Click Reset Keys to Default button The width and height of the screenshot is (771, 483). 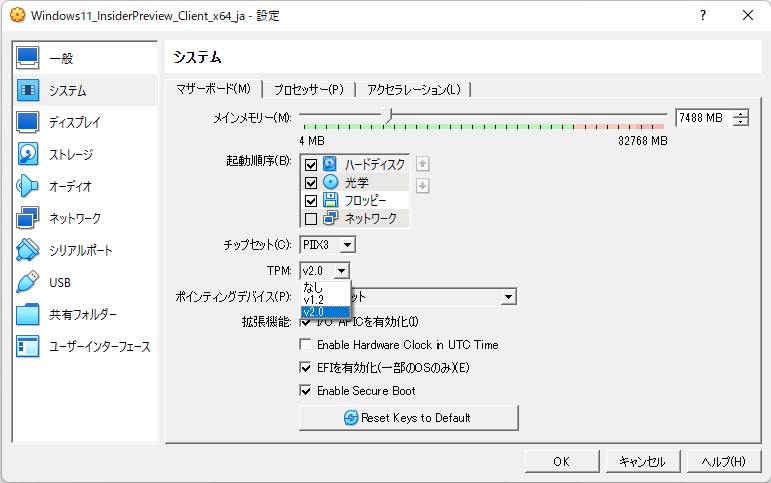409,418
